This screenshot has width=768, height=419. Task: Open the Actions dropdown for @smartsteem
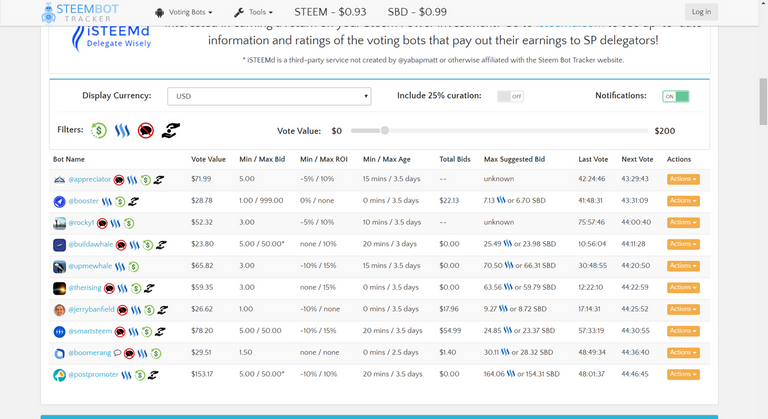pyautogui.click(x=683, y=331)
